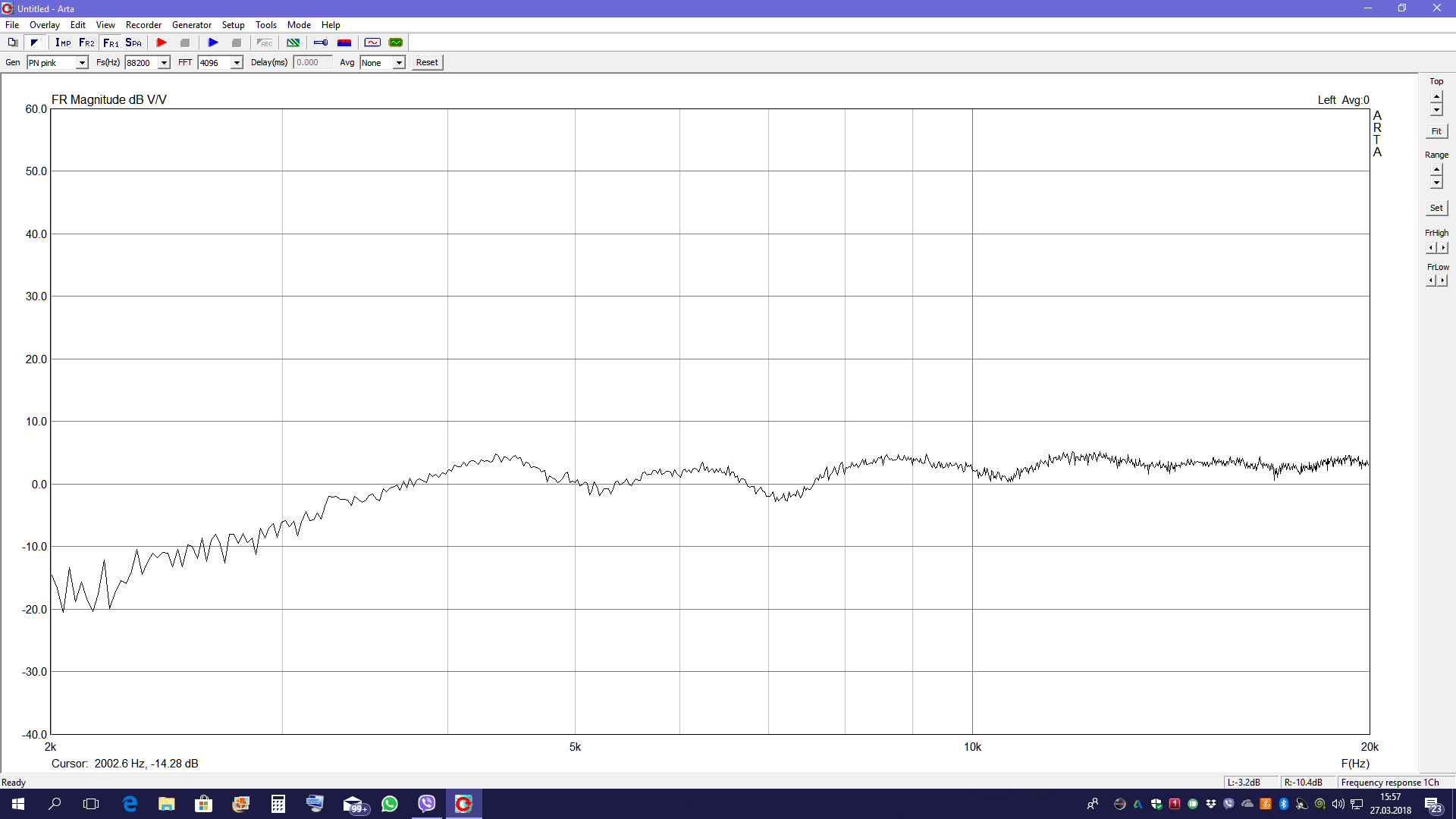Open the Overlay menu
This screenshot has width=1456, height=819.
(44, 25)
